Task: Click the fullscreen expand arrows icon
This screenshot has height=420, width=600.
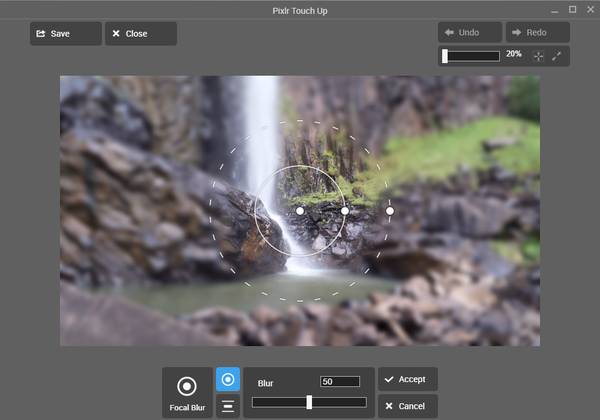Action: coord(557,56)
